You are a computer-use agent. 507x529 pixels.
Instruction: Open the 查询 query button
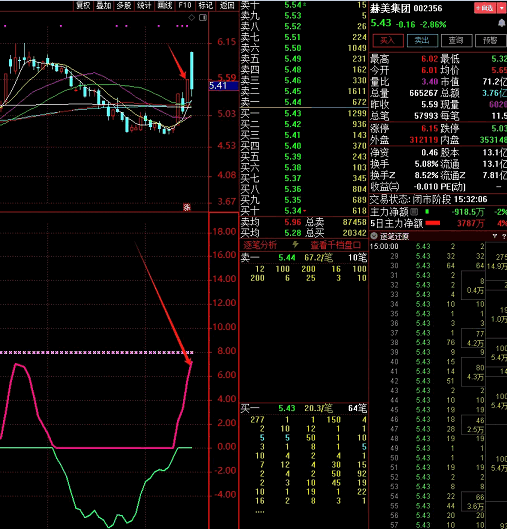point(456,41)
